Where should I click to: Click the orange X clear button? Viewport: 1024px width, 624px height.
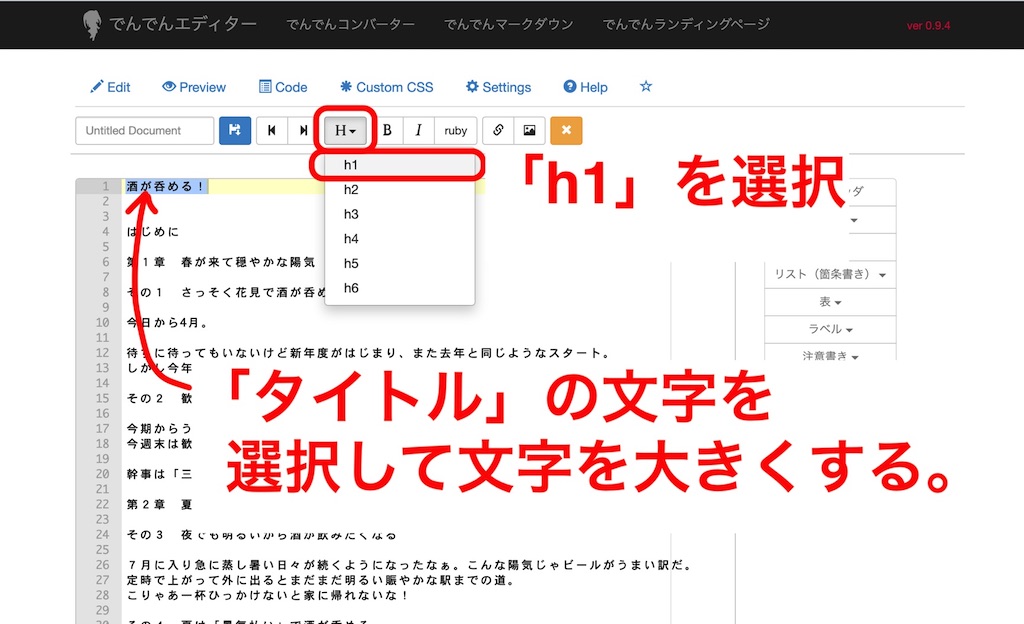[x=566, y=131]
